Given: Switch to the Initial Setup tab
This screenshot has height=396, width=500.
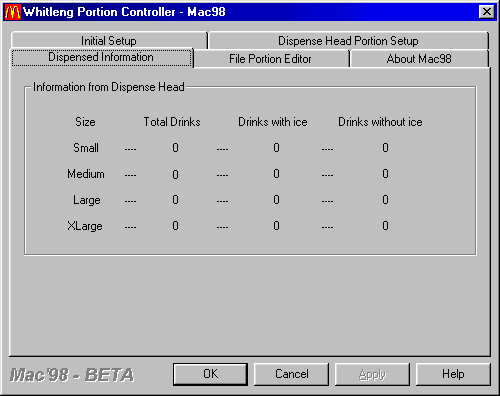Looking at the screenshot, I should click(x=109, y=41).
